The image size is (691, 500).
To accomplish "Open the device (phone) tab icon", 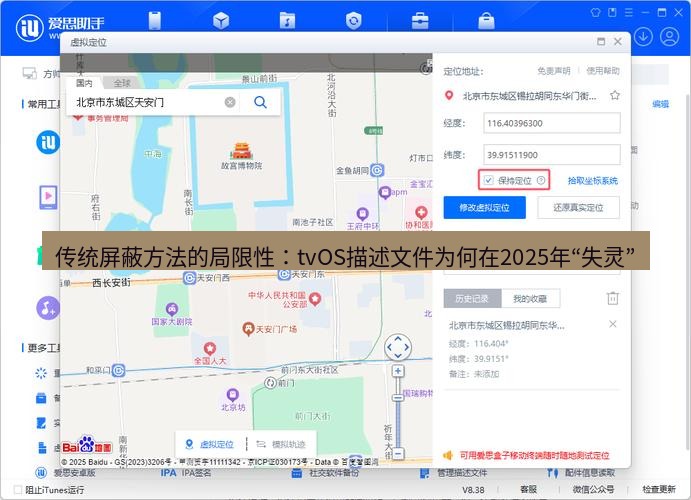I will [x=155, y=20].
